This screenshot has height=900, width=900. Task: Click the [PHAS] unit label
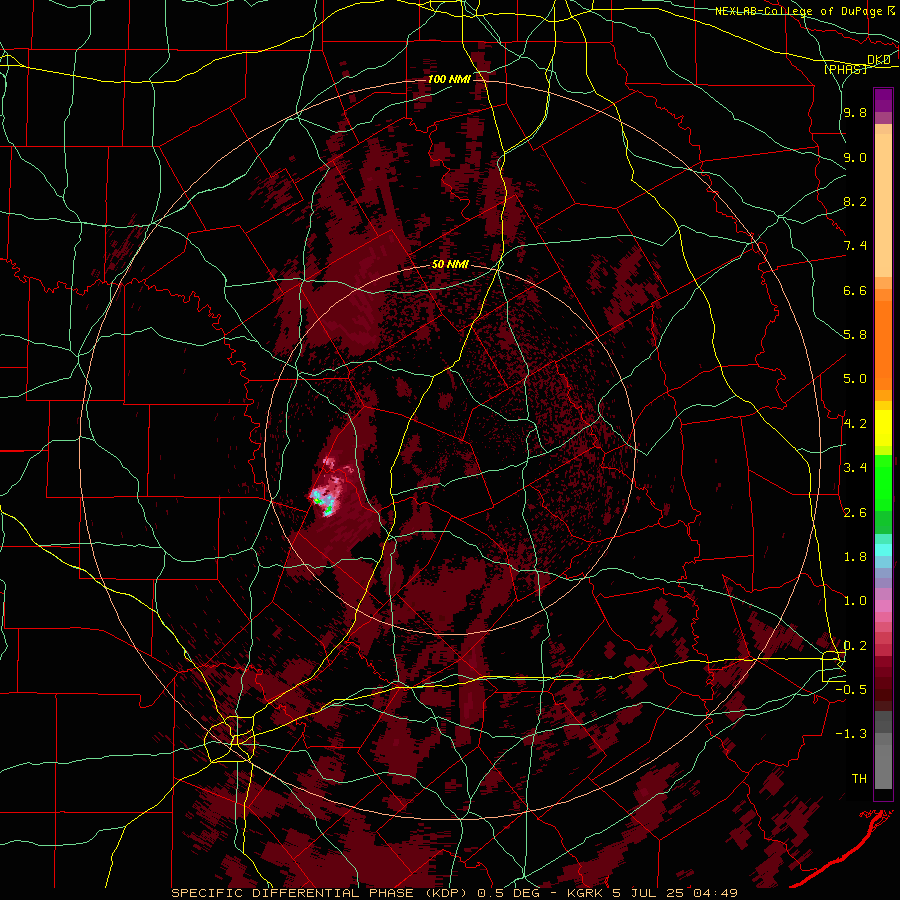tap(845, 69)
